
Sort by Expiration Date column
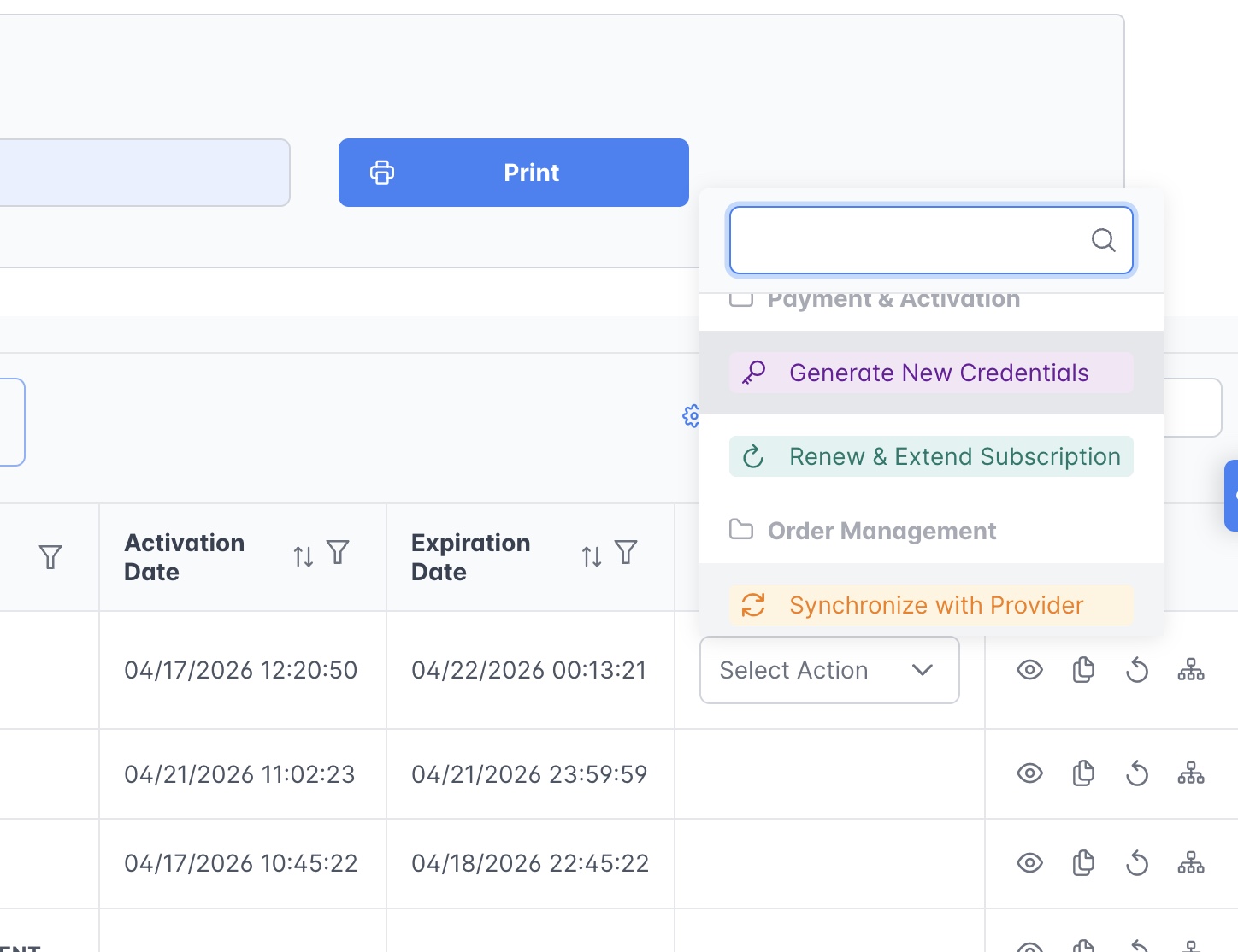pyautogui.click(x=592, y=557)
